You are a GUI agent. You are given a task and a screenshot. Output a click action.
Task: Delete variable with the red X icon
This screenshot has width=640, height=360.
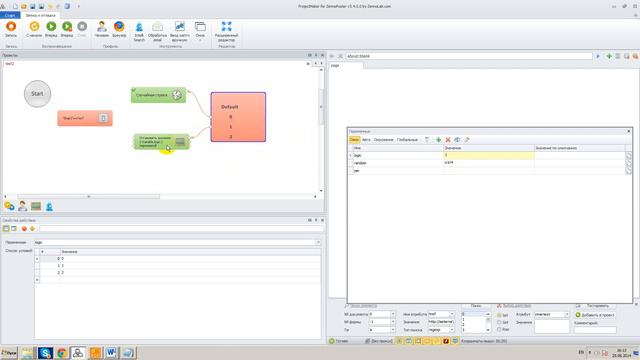click(x=448, y=140)
